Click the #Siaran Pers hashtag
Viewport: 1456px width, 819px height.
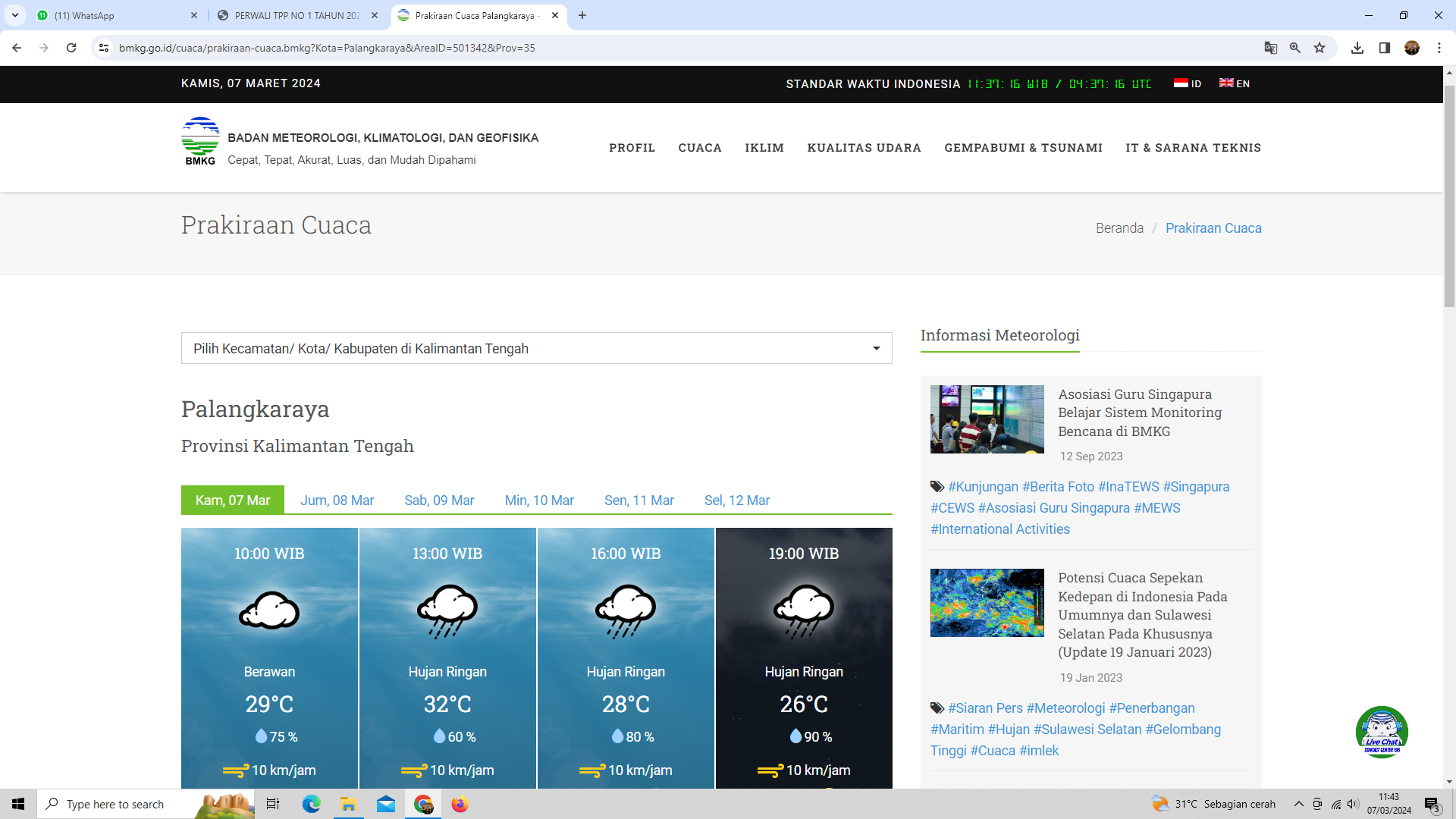(x=985, y=708)
